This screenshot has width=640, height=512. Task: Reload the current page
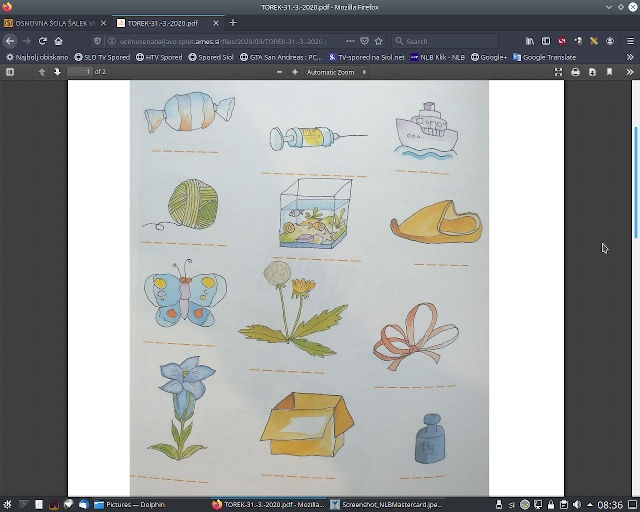pos(43,41)
